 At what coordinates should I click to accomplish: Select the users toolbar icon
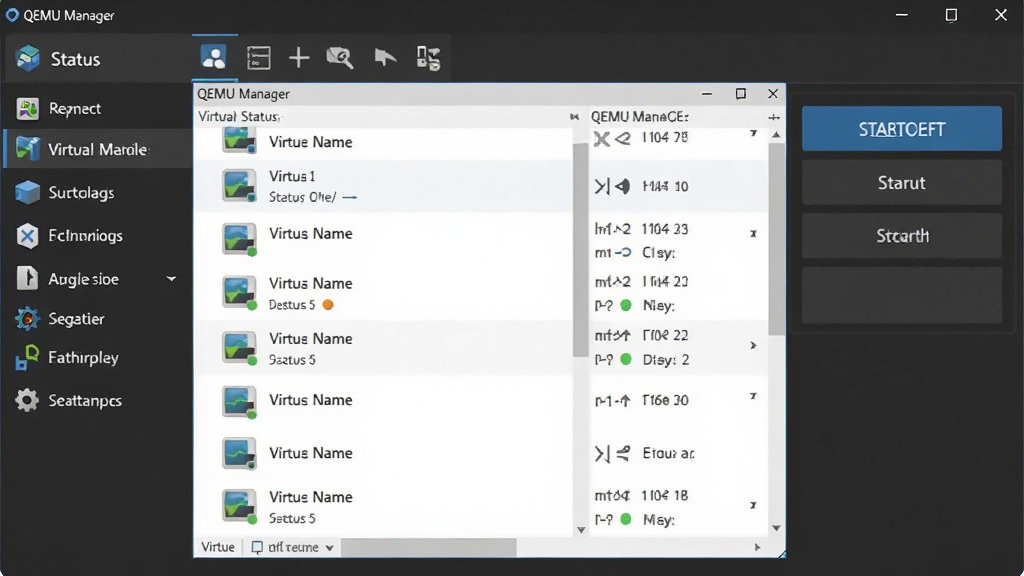click(x=214, y=57)
